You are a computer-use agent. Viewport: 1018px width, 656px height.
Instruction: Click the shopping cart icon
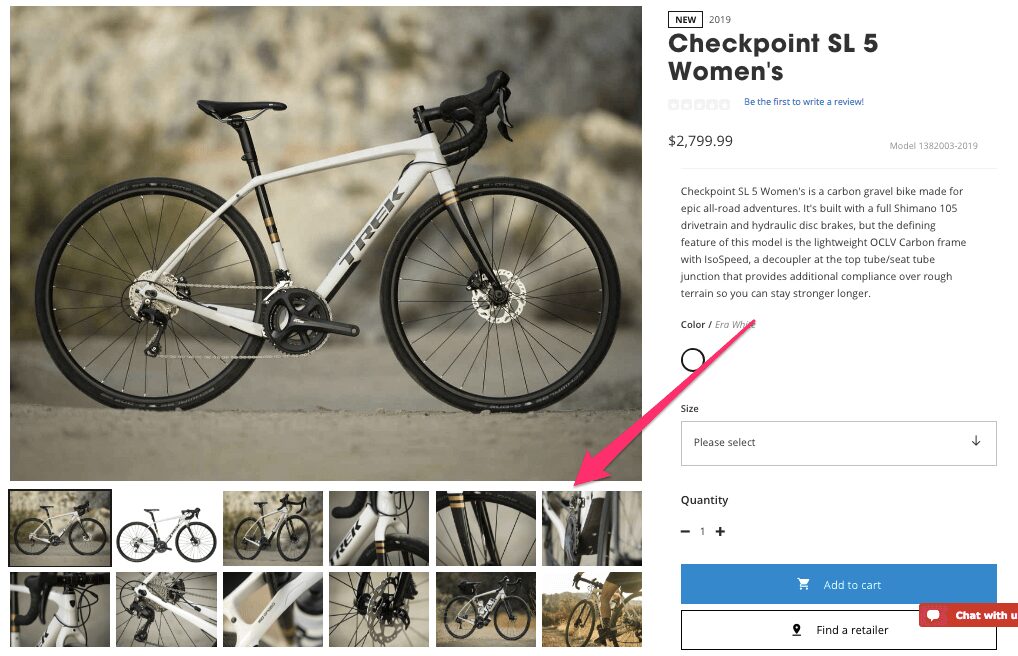click(x=803, y=585)
